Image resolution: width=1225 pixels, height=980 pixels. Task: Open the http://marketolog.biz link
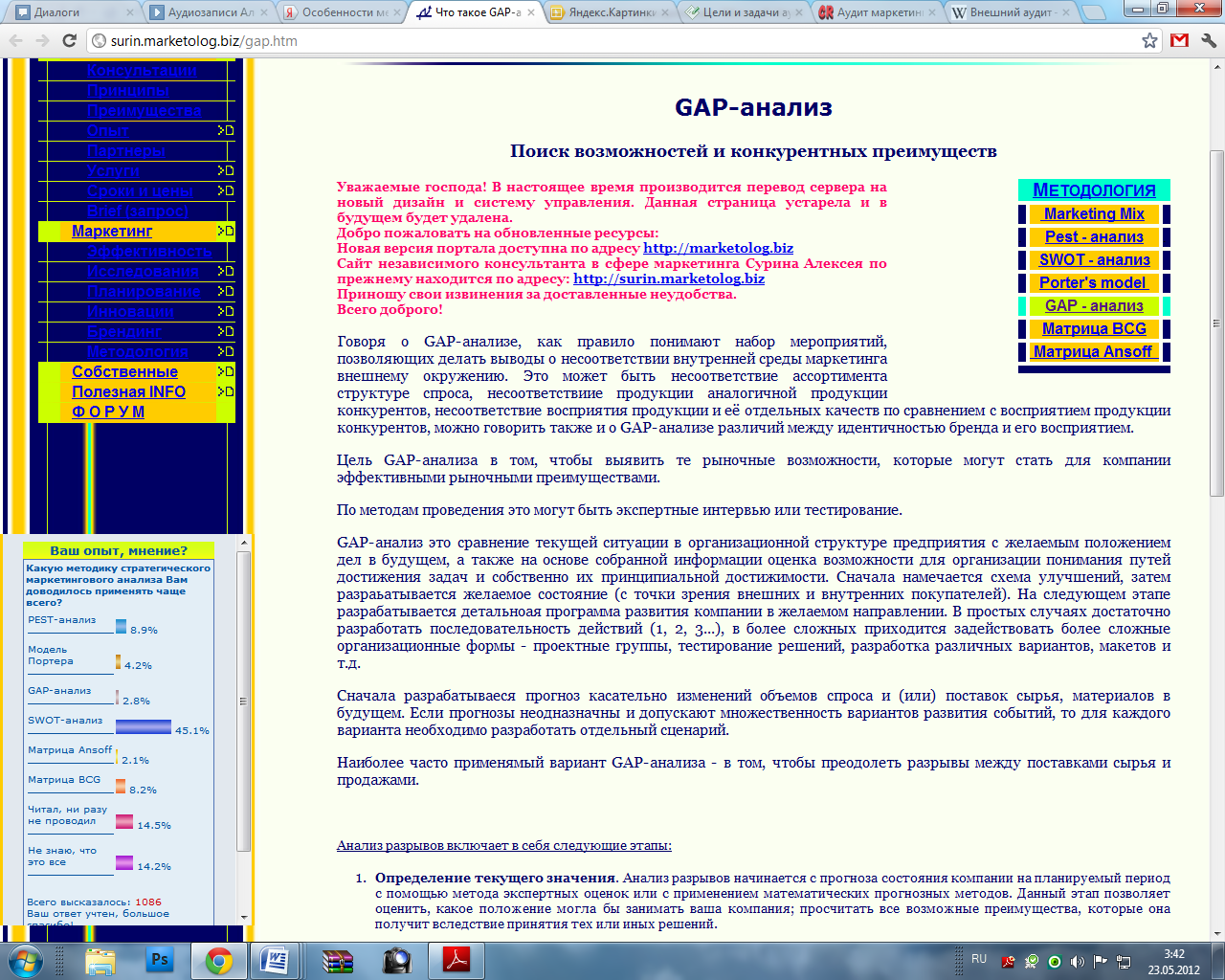(718, 248)
